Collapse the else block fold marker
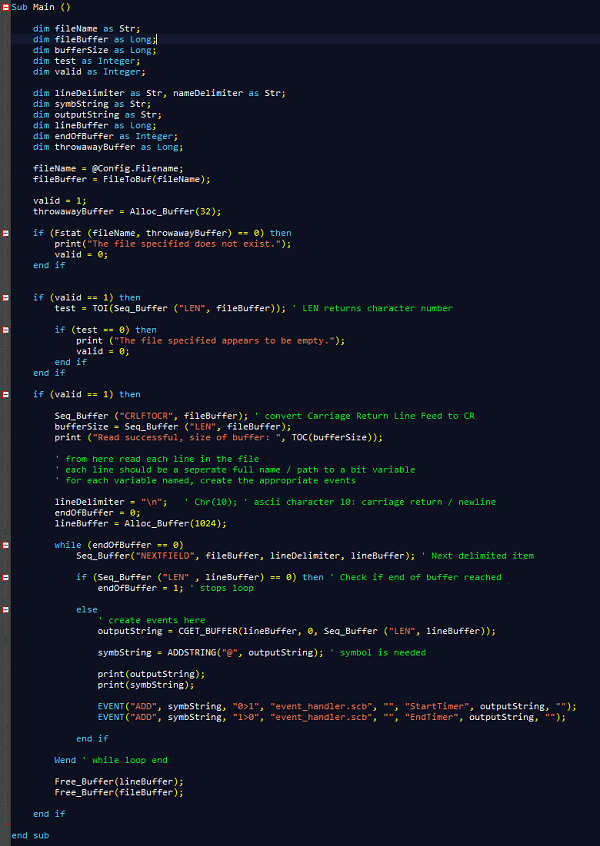600x846 pixels. coord(6,609)
